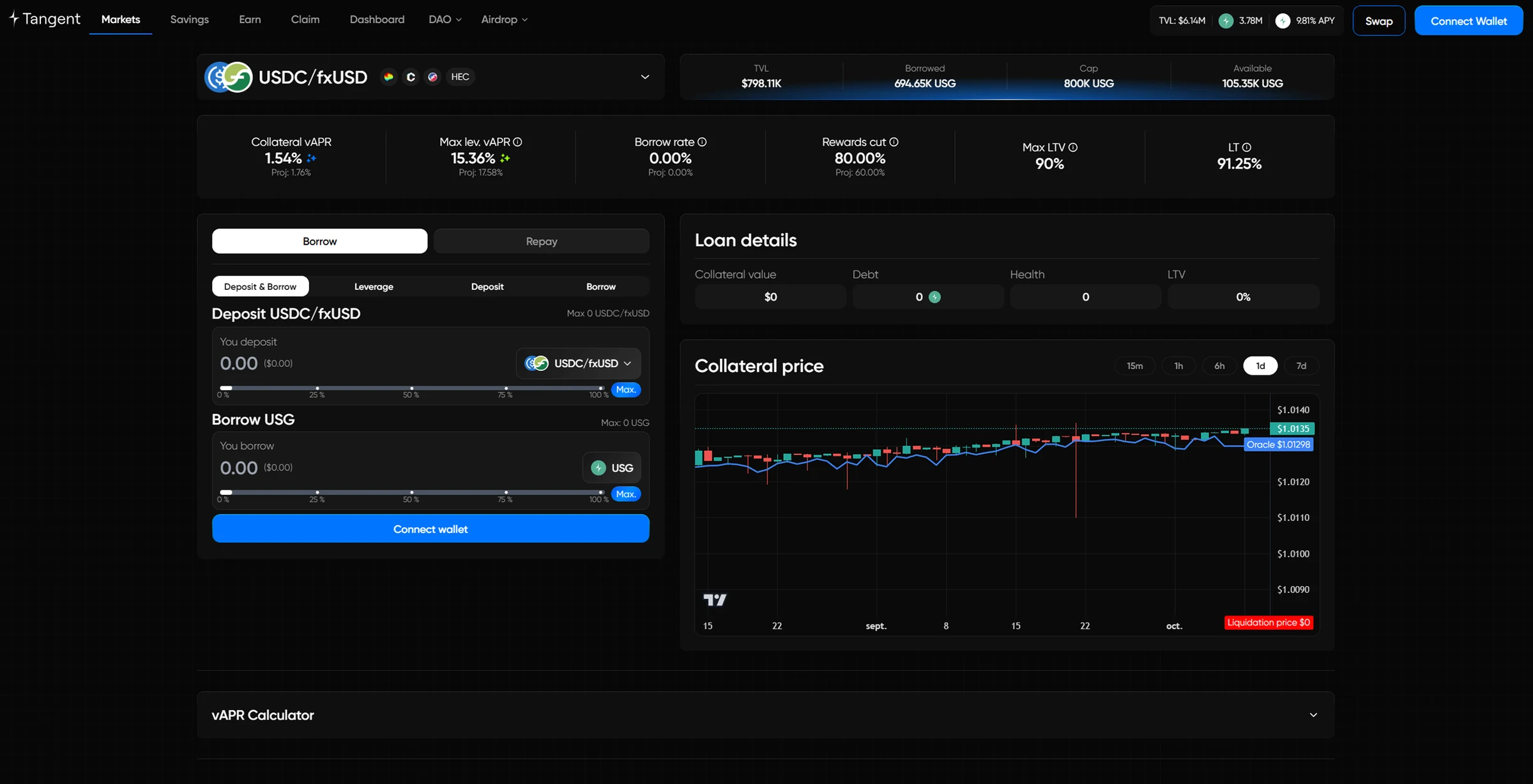Click the Max LTV info icon
The height and width of the screenshot is (784, 1533).
(1073, 147)
